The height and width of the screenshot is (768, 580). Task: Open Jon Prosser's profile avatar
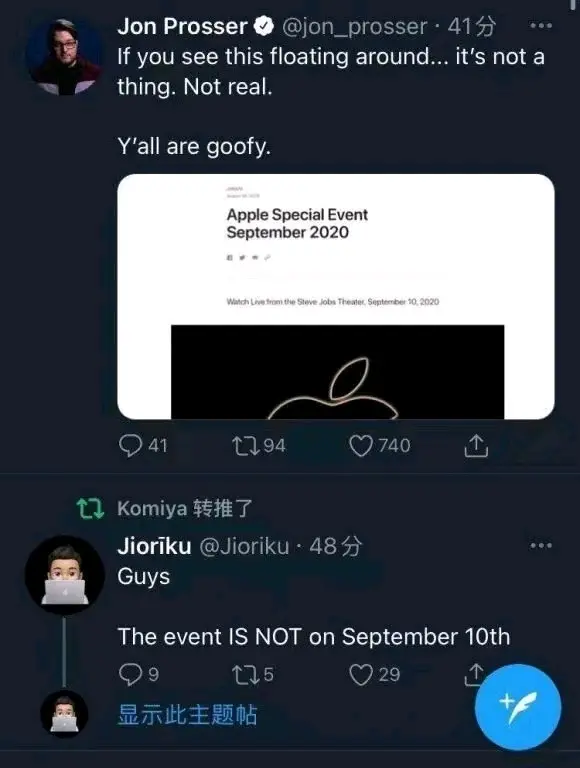pos(64,56)
